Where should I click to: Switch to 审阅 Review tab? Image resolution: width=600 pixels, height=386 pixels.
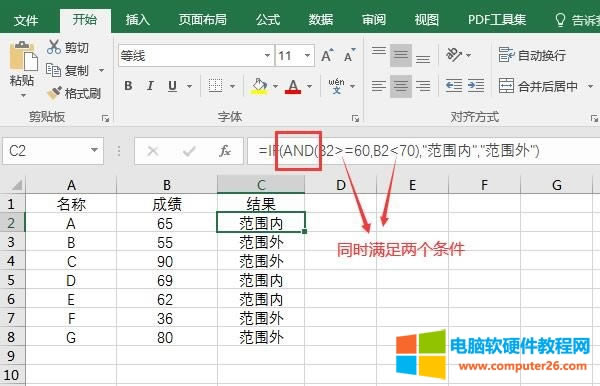(x=374, y=20)
